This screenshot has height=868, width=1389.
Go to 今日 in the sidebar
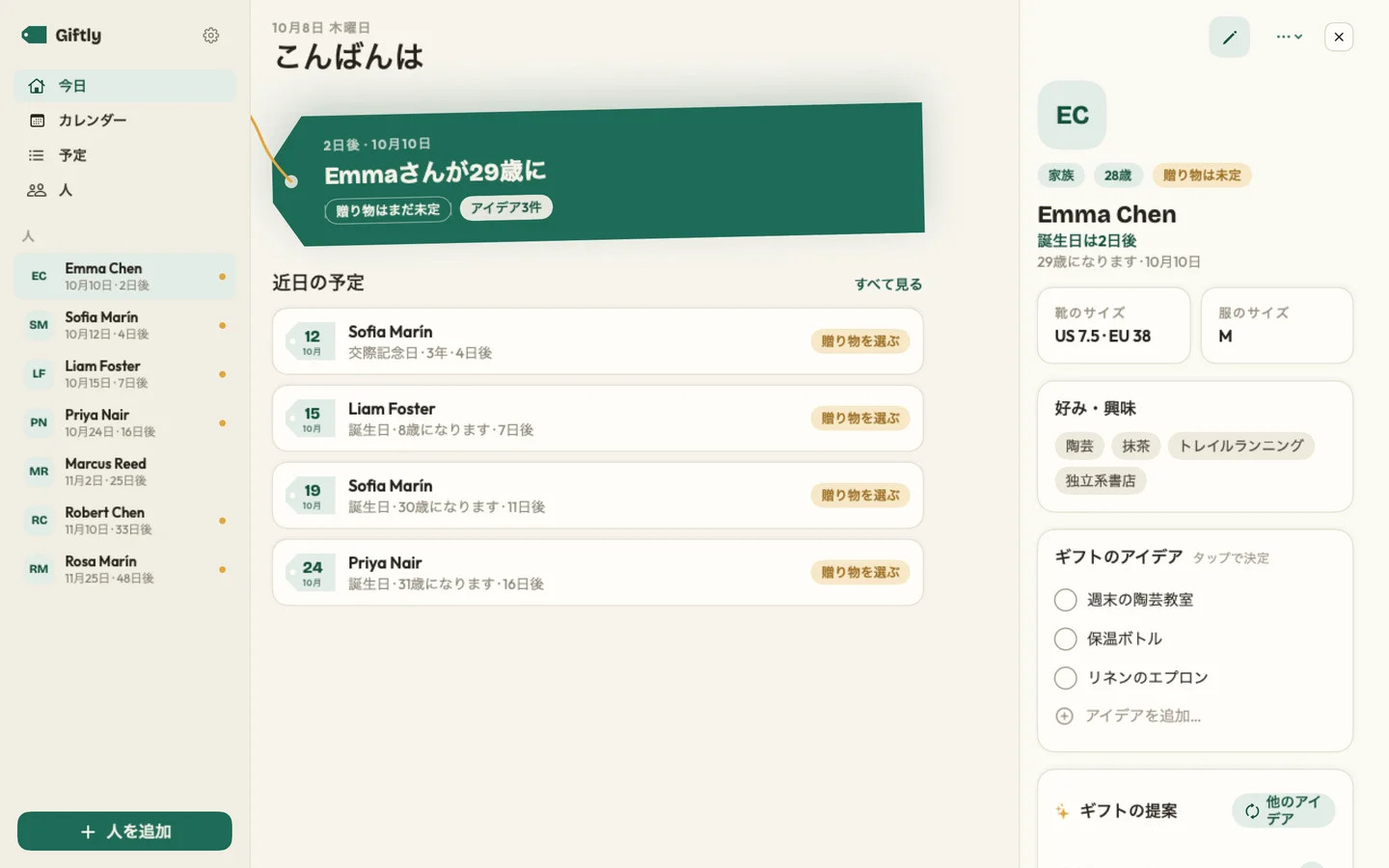pos(125,86)
